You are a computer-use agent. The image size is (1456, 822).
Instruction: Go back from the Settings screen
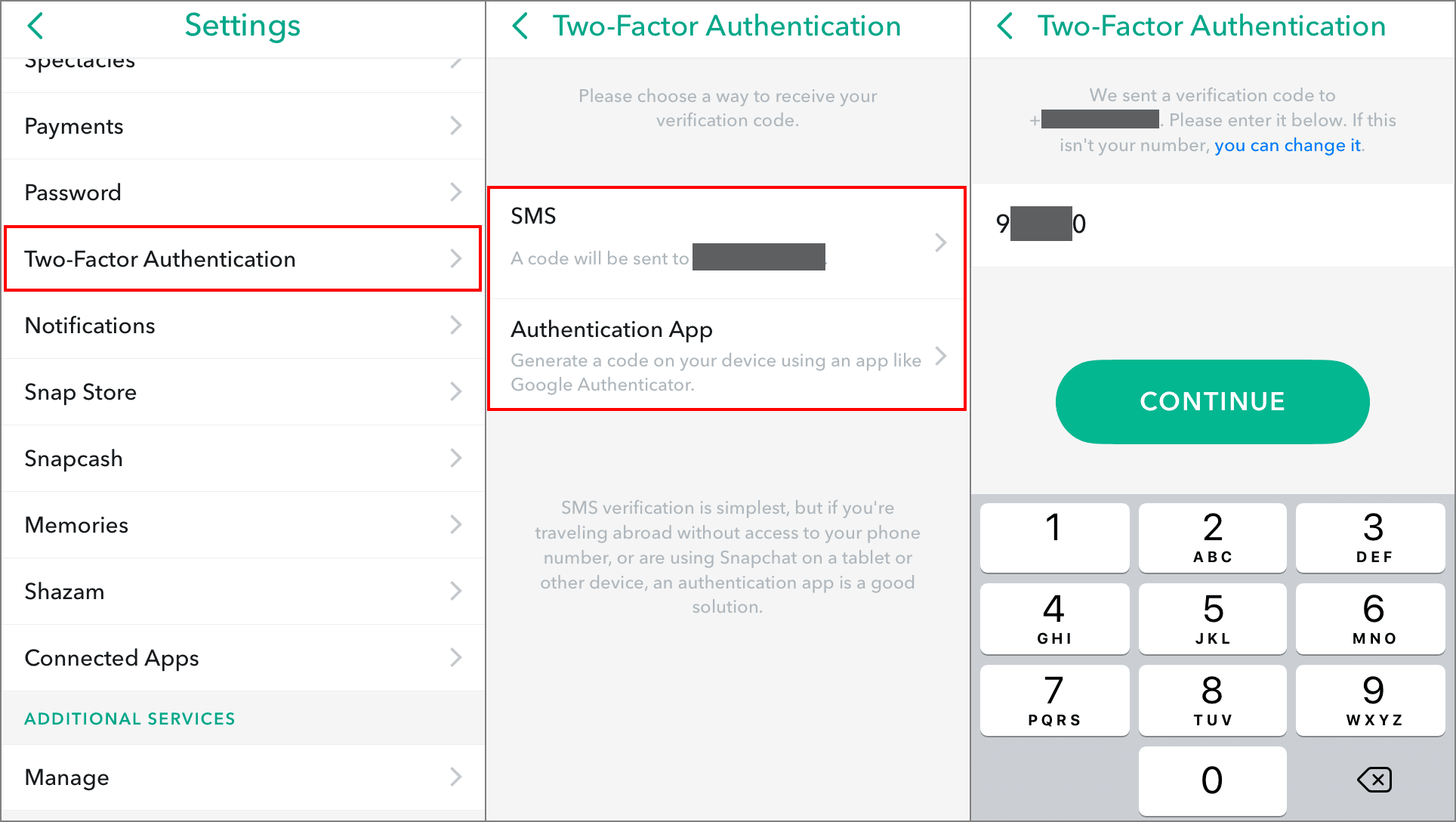click(35, 26)
